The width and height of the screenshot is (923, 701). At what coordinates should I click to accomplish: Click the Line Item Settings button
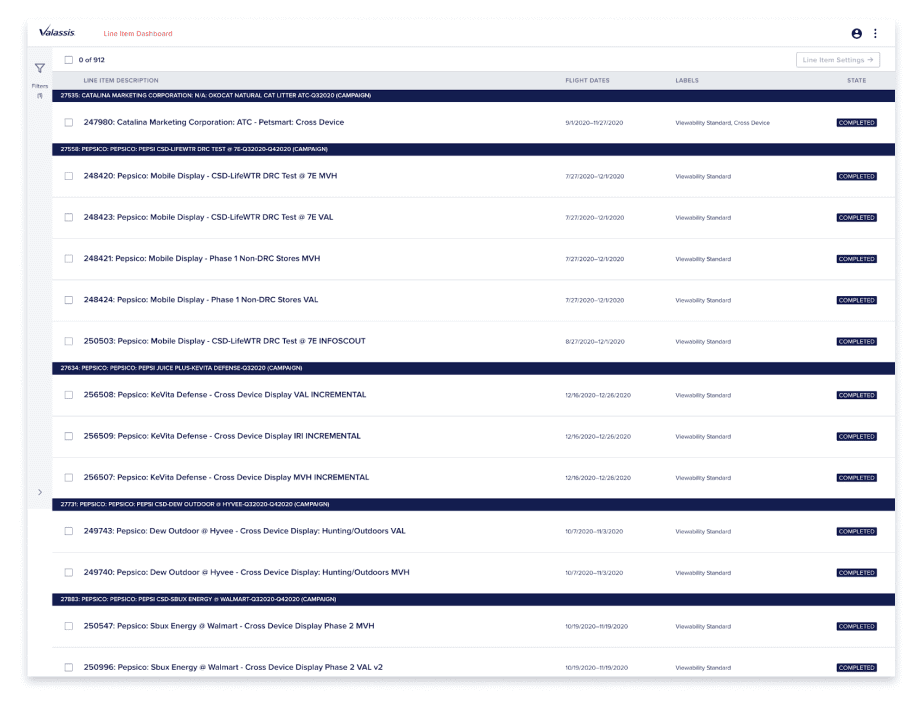(838, 60)
